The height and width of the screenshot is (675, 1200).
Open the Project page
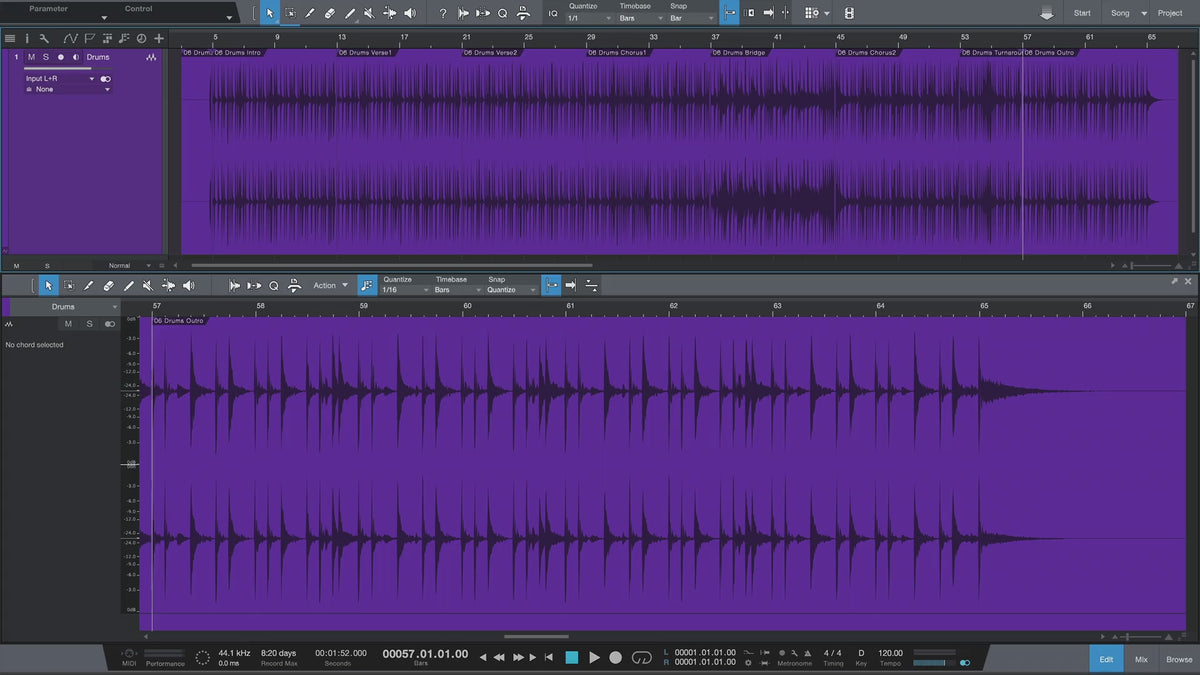pyautogui.click(x=1169, y=13)
